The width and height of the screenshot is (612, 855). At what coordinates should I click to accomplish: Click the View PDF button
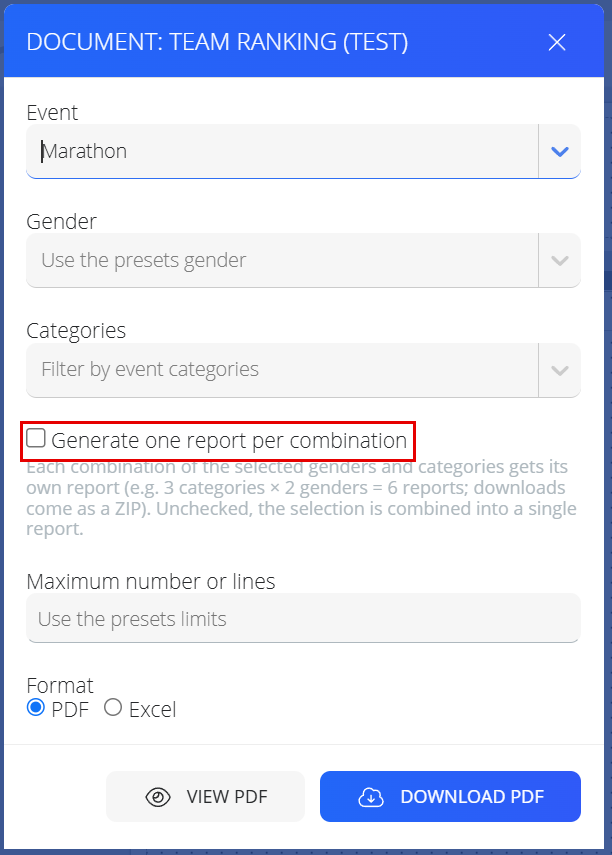click(x=206, y=797)
